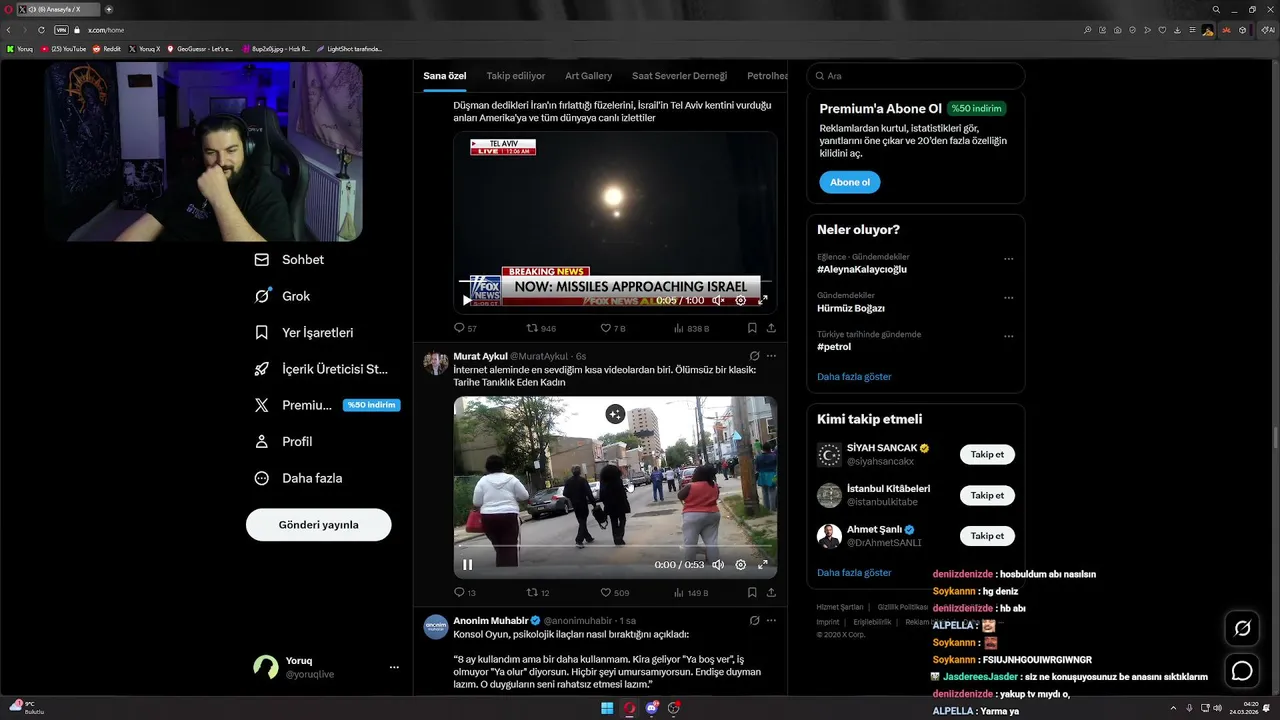Click the Opera icon in the taskbar
The height and width of the screenshot is (720, 1280).
click(629, 708)
